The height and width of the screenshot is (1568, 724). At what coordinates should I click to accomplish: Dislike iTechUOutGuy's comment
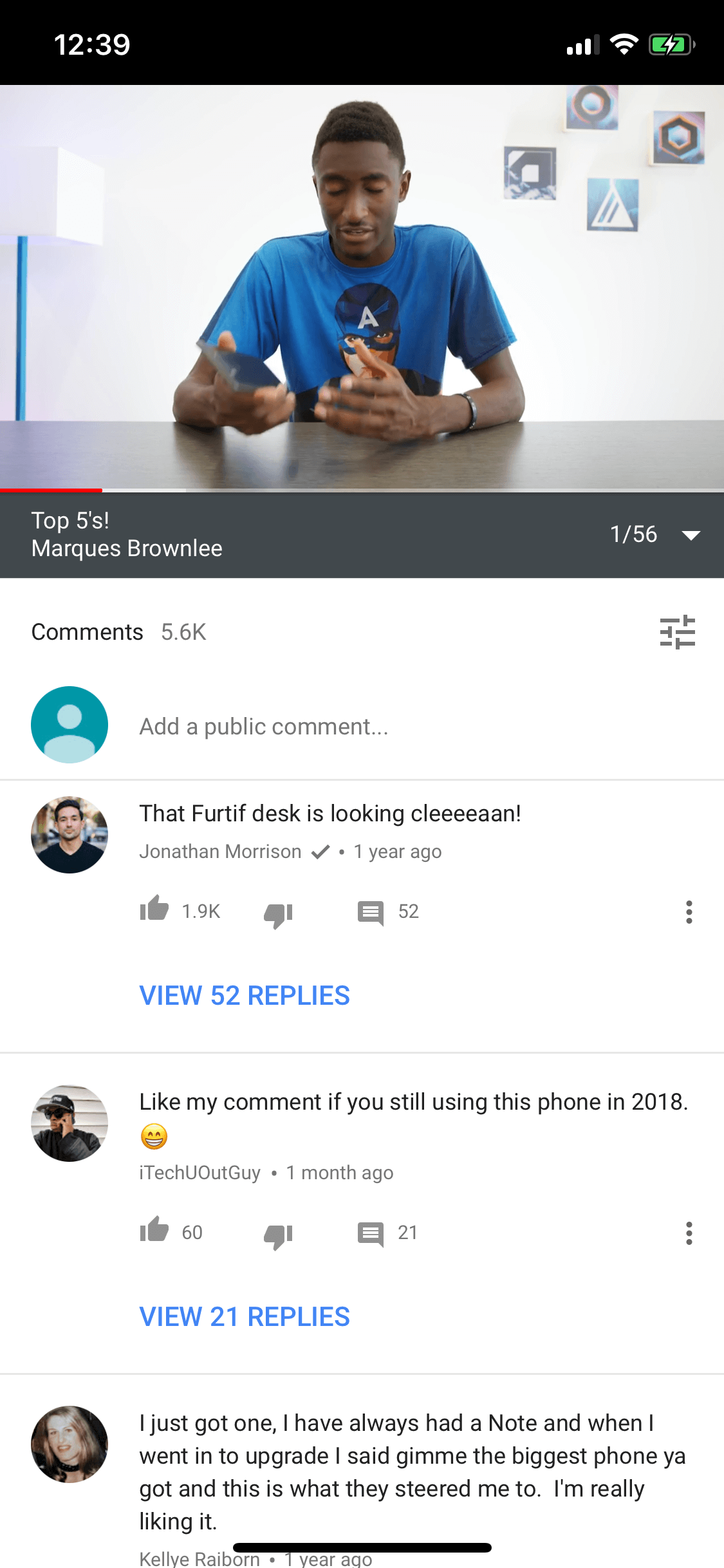278,1235
